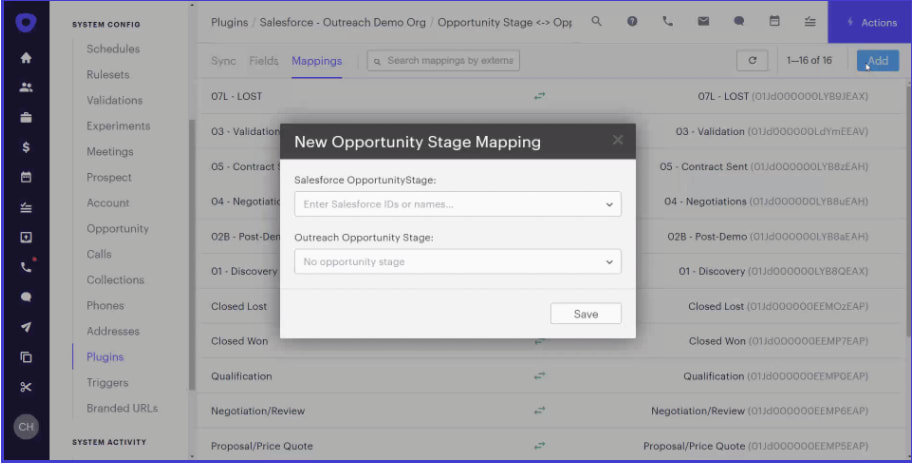Viewport: 912px width, 465px height.
Task: Select Plugins in System Config
Action: click(105, 357)
